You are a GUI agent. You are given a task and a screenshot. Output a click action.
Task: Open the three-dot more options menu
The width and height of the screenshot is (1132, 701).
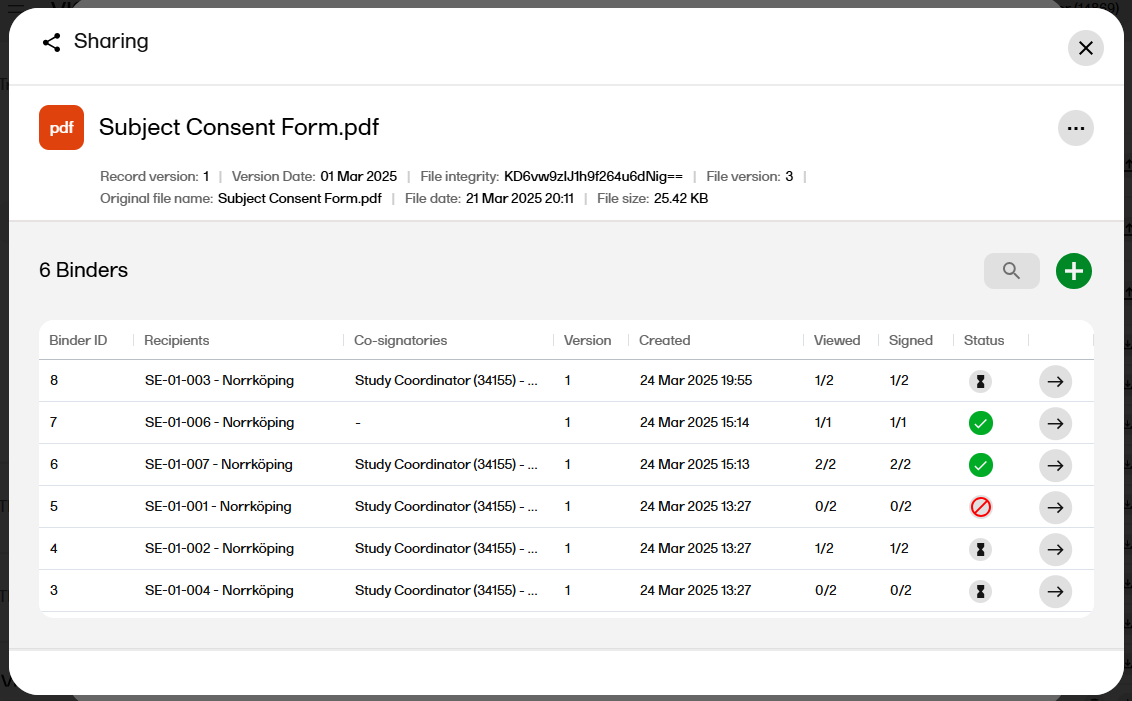(x=1075, y=128)
